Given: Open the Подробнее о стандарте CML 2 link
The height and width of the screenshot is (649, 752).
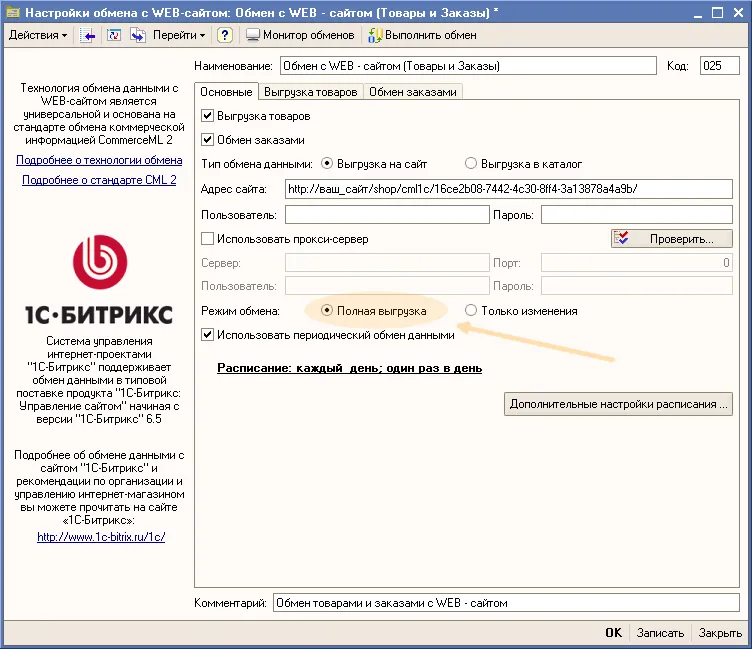Looking at the screenshot, I should (99, 180).
